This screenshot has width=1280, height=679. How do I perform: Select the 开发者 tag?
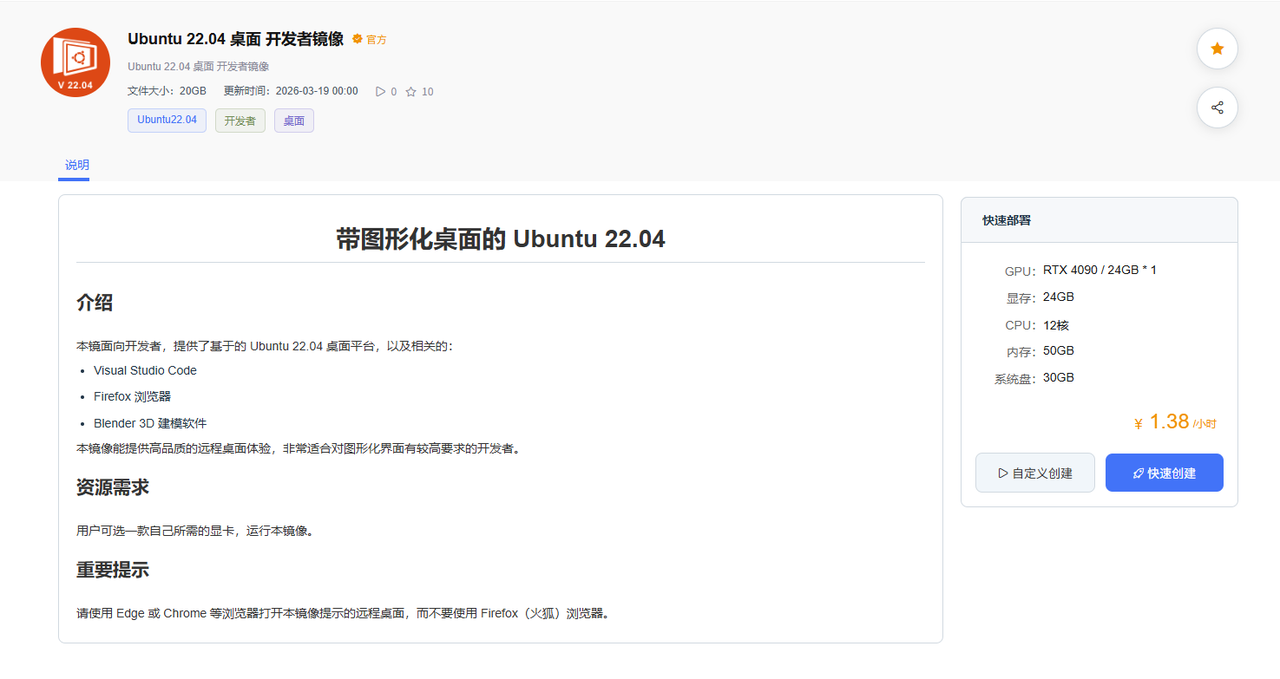click(240, 120)
